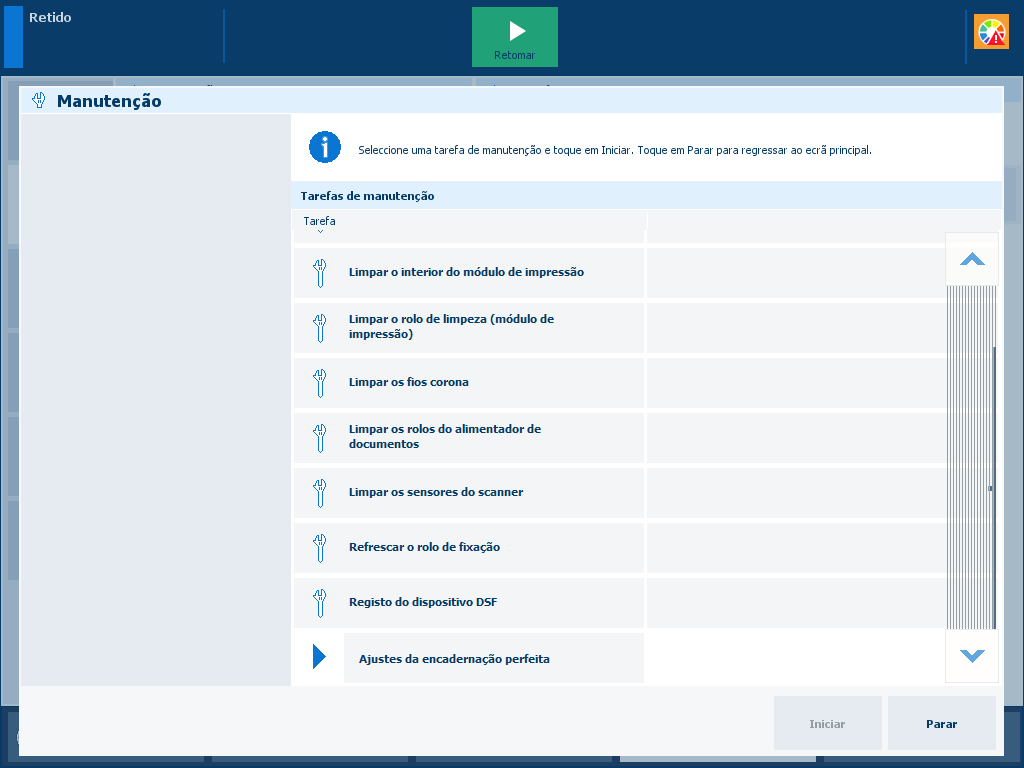Click wrench icon for Limpar os sensores do scanner
Viewport: 1024px width, 768px height.
tap(319, 492)
